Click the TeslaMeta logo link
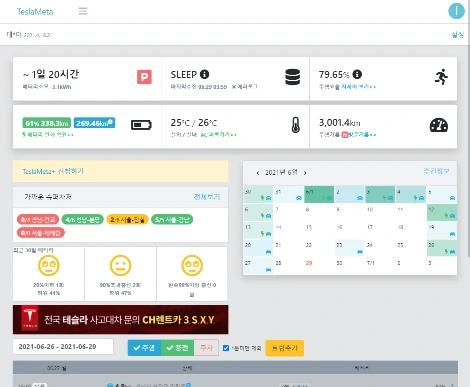Screen dimensions: 470x387 (x=35, y=12)
